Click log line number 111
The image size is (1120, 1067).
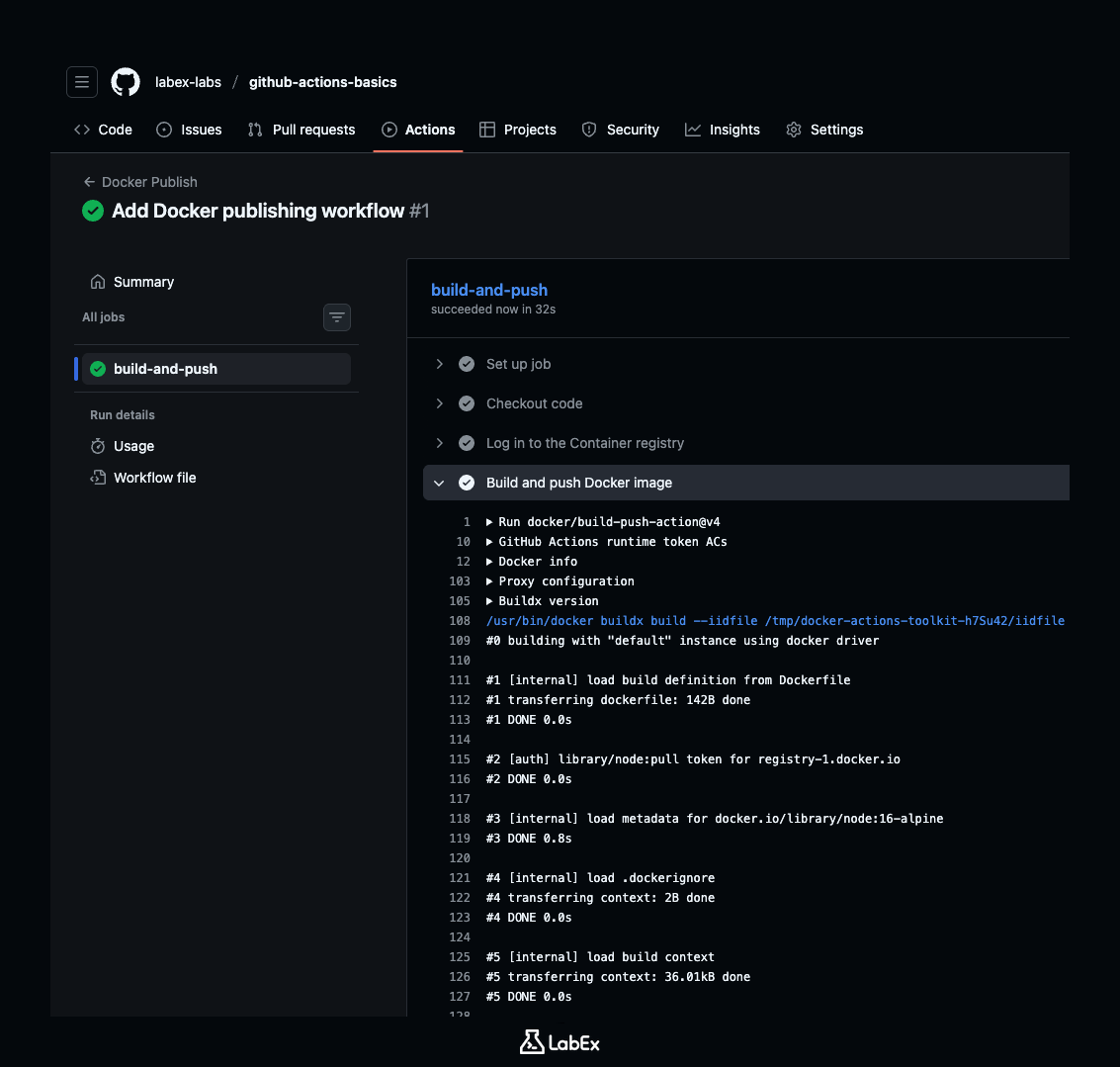tap(460, 680)
